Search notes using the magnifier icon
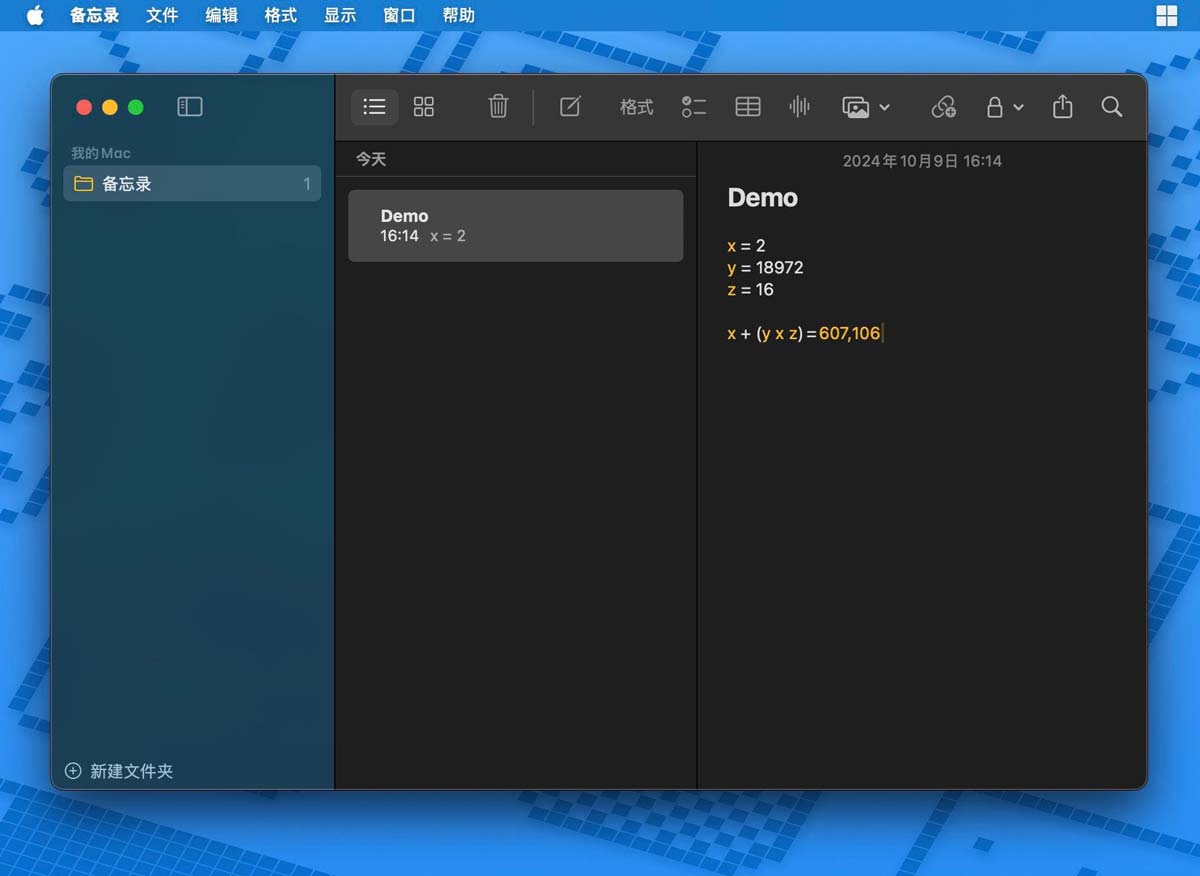Viewport: 1200px width, 876px height. coord(1111,107)
